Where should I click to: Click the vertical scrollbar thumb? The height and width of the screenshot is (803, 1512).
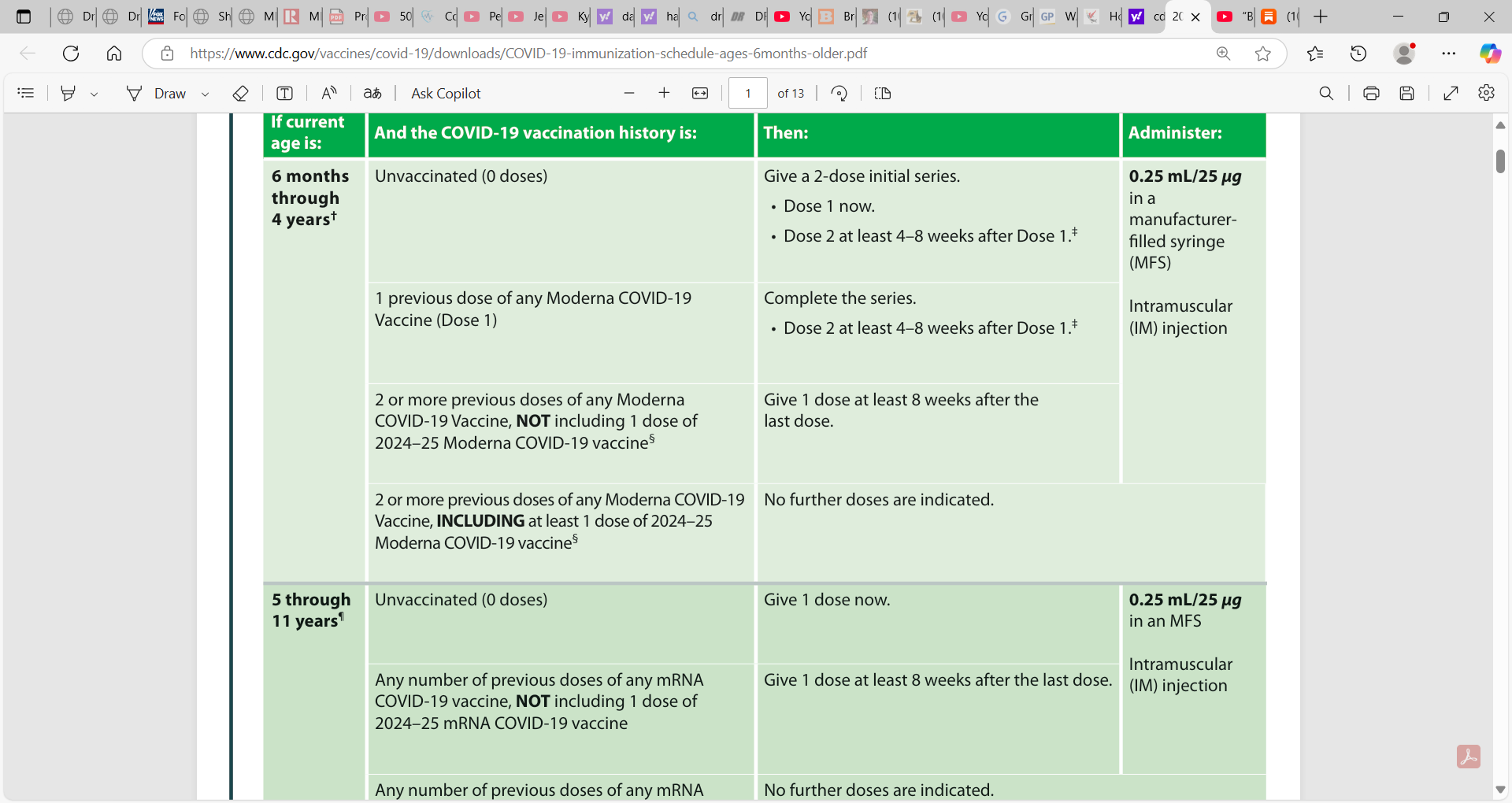(x=1500, y=161)
